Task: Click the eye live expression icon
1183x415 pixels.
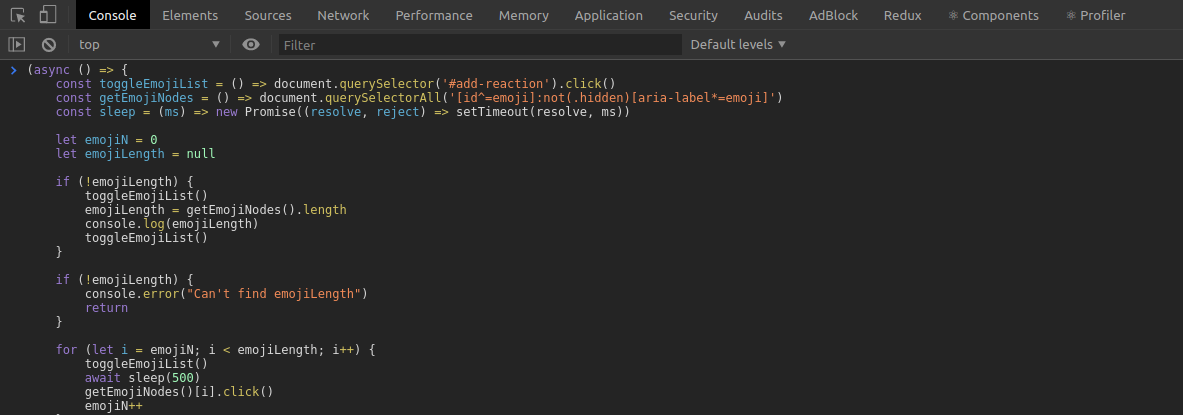Action: [x=251, y=45]
